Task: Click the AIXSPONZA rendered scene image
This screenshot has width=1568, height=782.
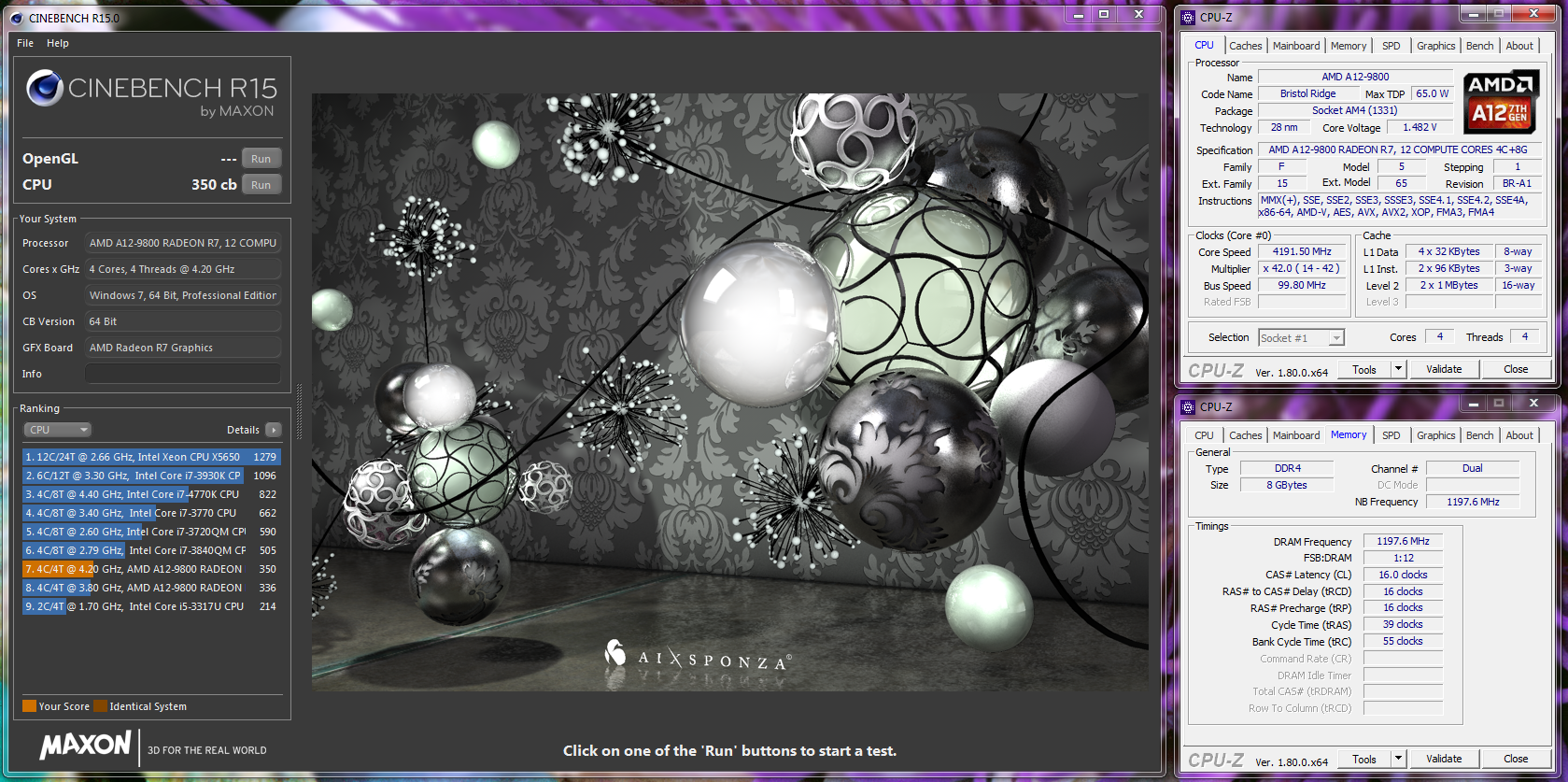Action: (x=730, y=392)
